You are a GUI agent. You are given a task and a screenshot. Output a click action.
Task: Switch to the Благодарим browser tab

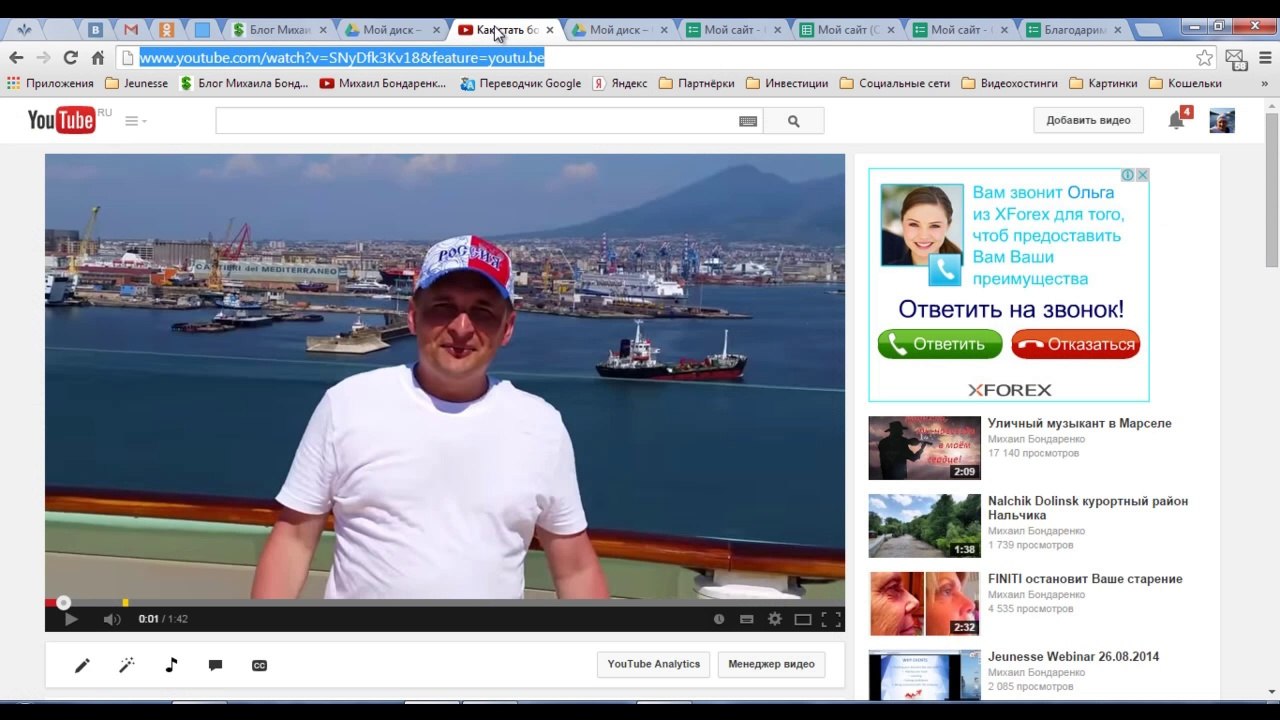(1074, 30)
